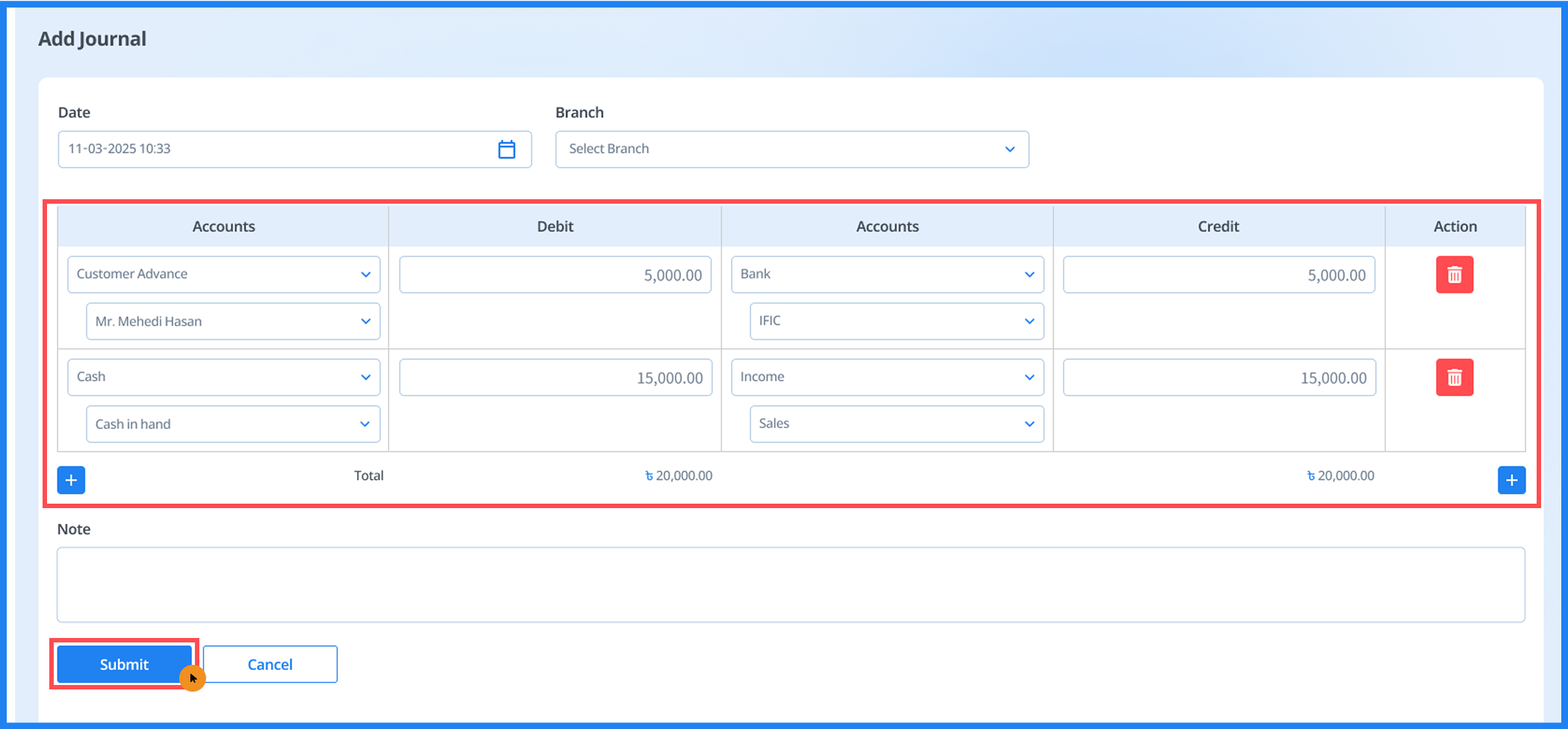This screenshot has width=1568, height=729.
Task: Delete the Cash journal row
Action: tap(1454, 378)
